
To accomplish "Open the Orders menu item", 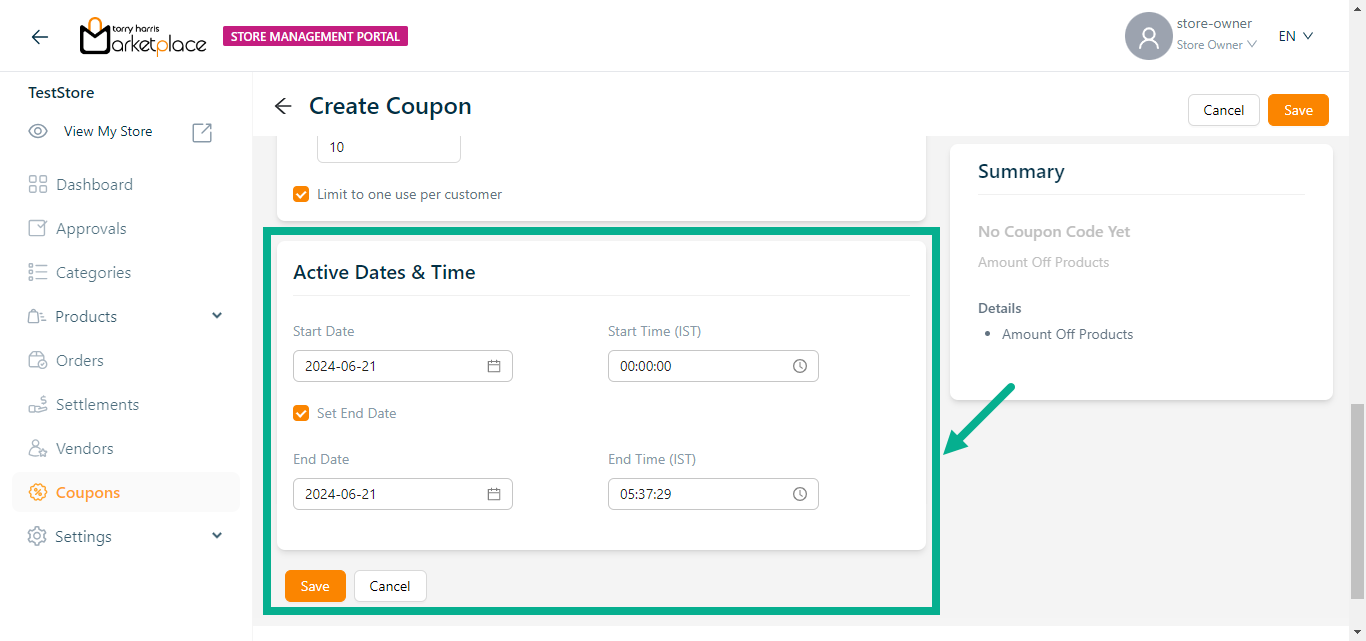I will coord(79,361).
